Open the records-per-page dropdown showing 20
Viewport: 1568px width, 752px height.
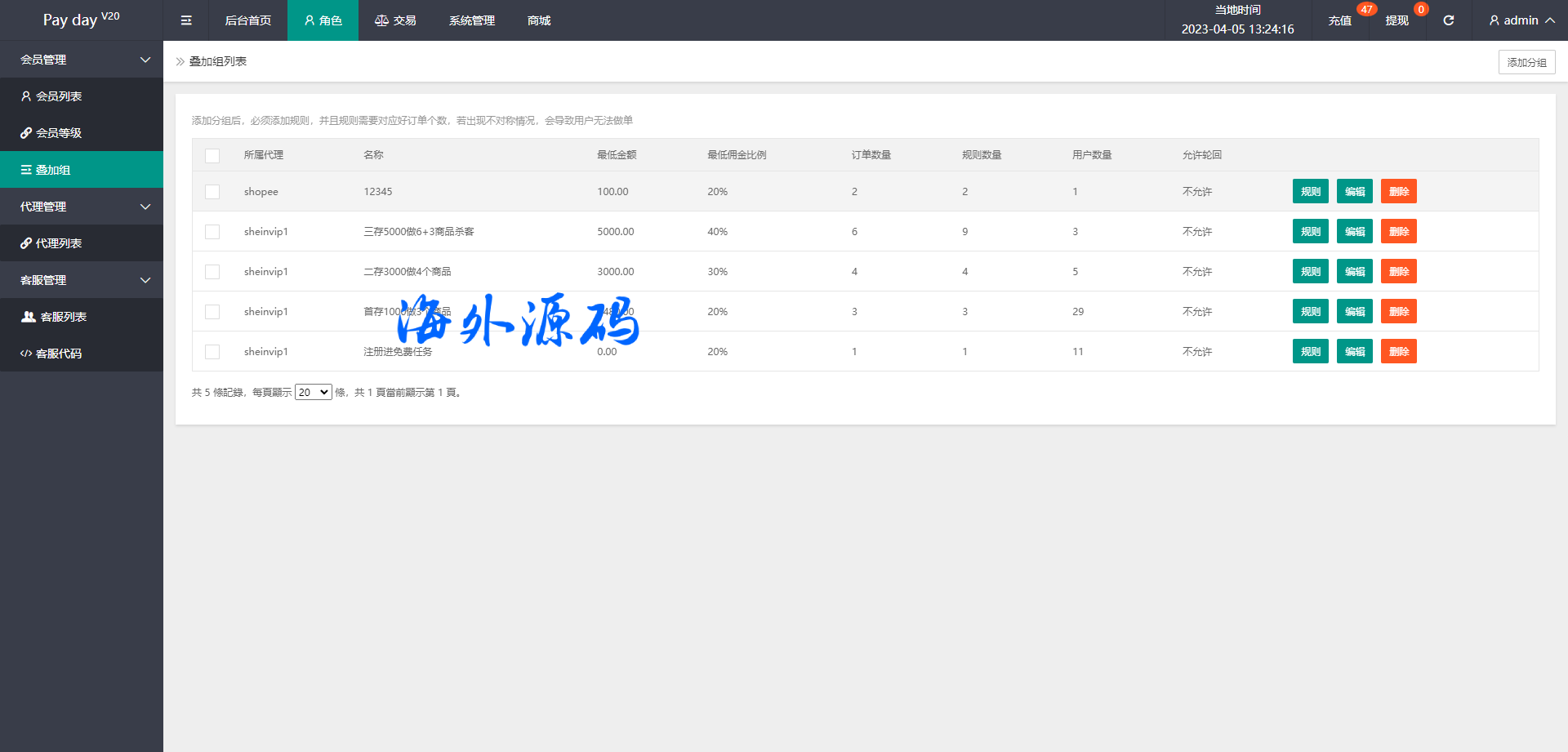pos(313,393)
